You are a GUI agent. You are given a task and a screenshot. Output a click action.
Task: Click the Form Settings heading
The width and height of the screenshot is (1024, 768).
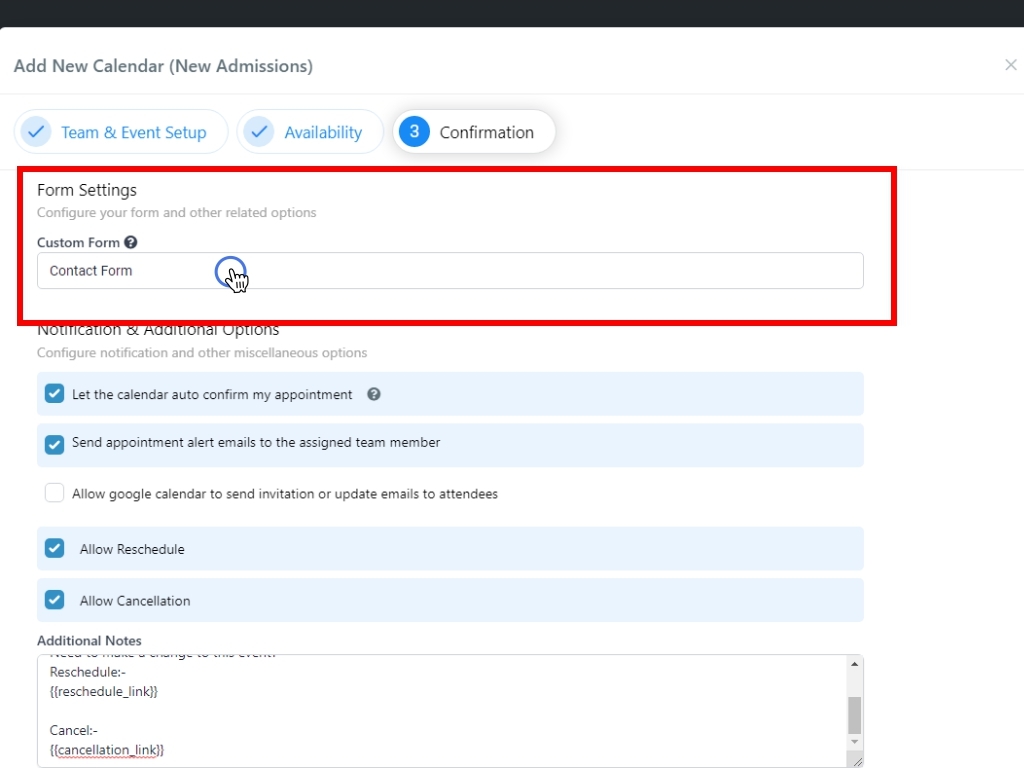tap(87, 190)
